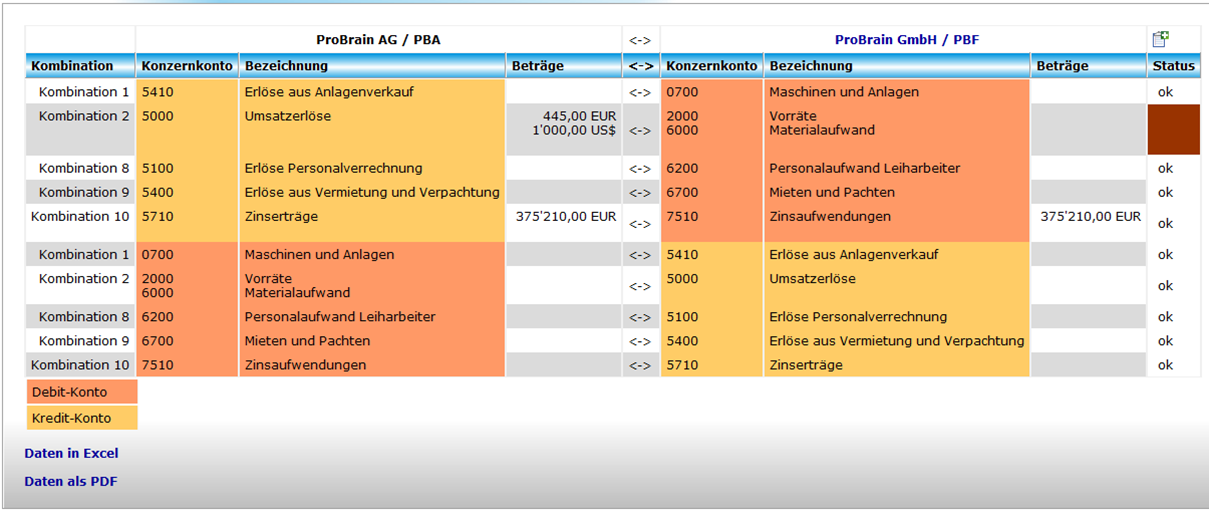
Task: Click account 0700 under ProBrain GmbH / PBF
Action: coord(682,92)
